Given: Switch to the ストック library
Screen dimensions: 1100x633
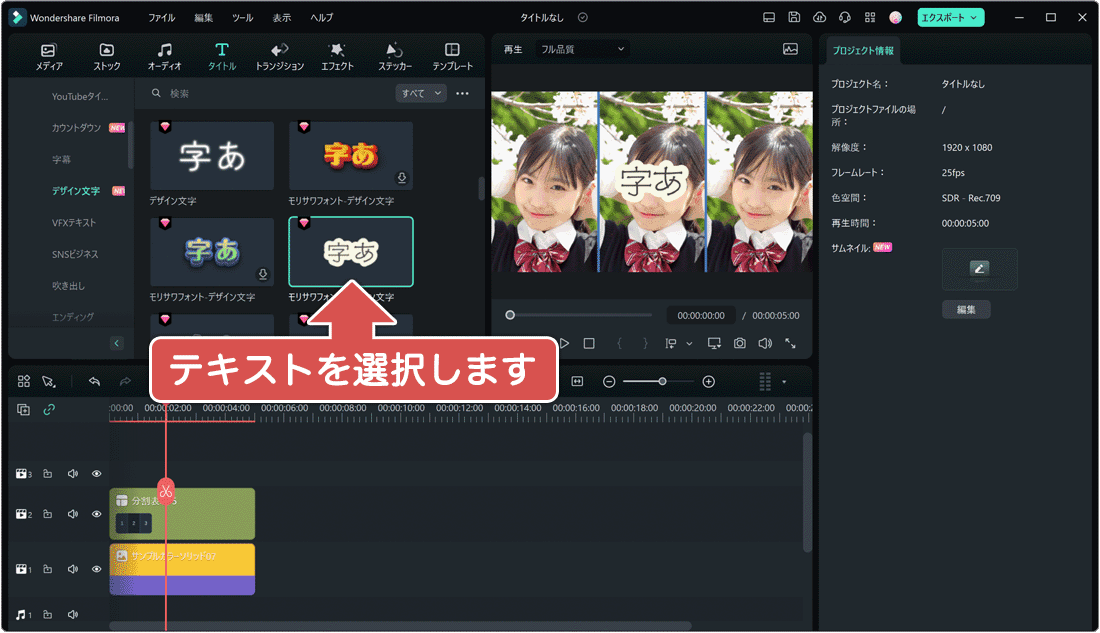Looking at the screenshot, I should [106, 54].
